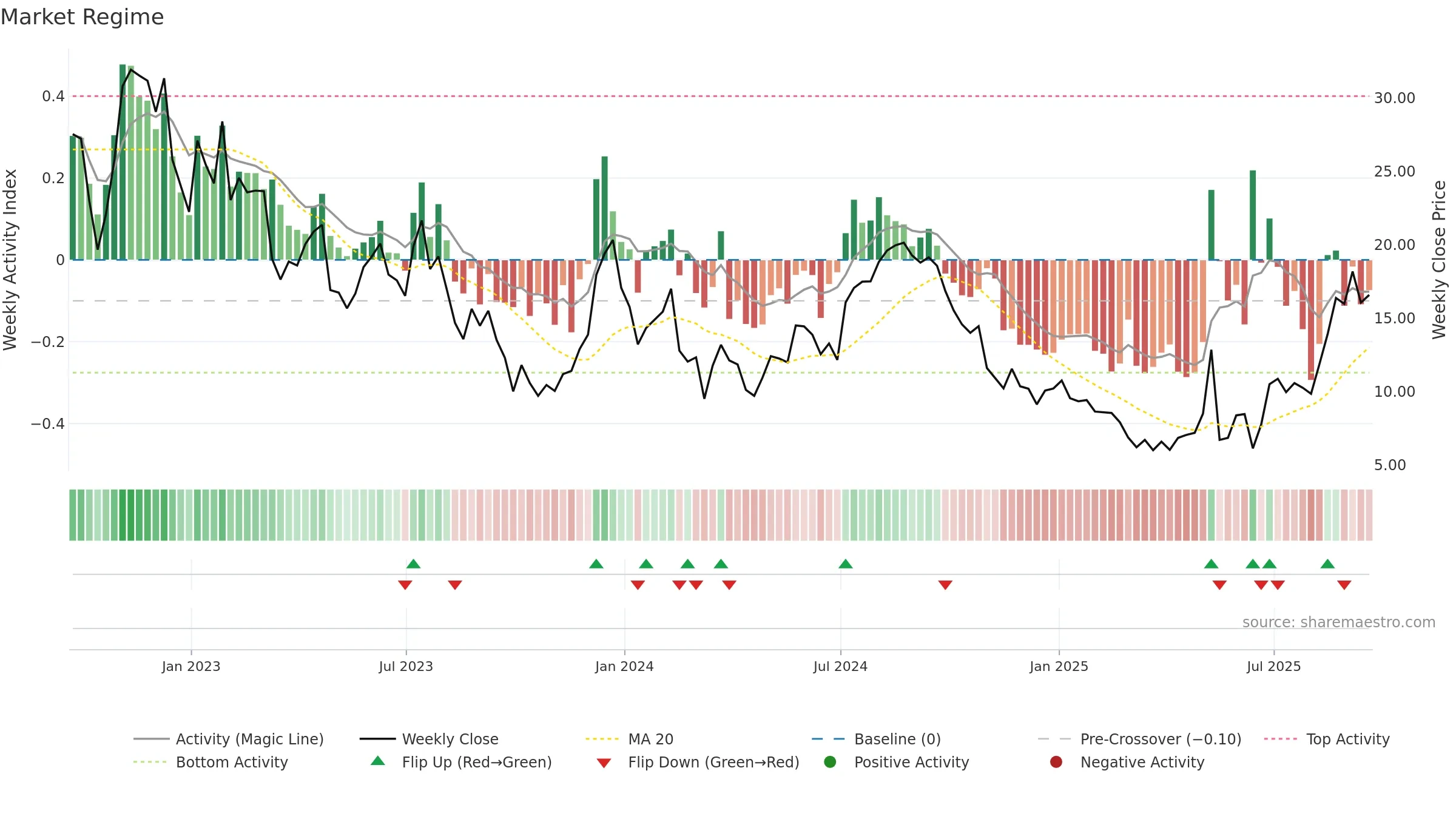Click the 15.00 price axis label
Viewport: 1456px width, 819px height.
coord(1394,318)
